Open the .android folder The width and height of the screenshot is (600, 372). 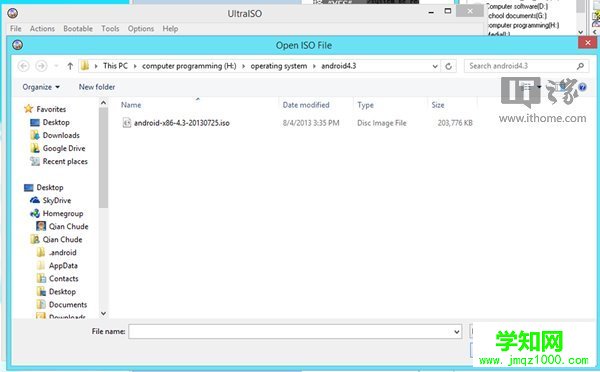tap(62, 253)
